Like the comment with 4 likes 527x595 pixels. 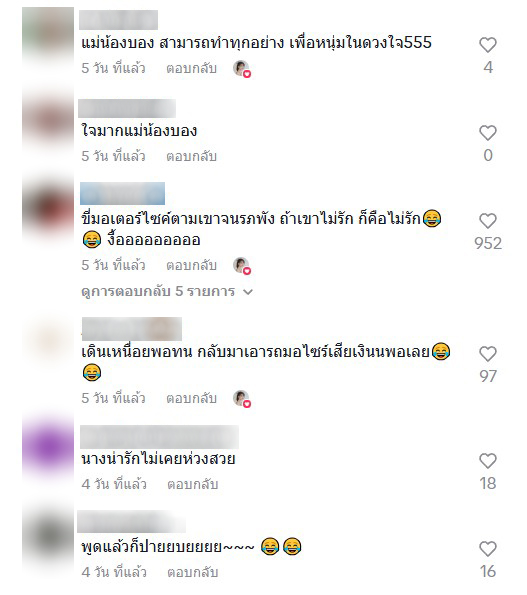[x=488, y=45]
